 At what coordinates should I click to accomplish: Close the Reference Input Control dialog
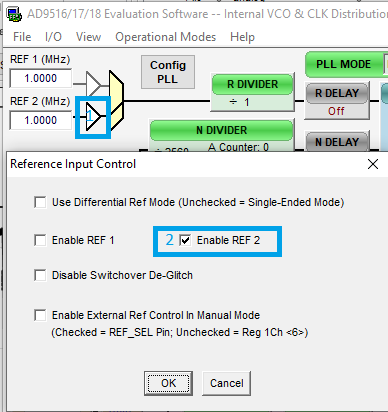coord(373,164)
